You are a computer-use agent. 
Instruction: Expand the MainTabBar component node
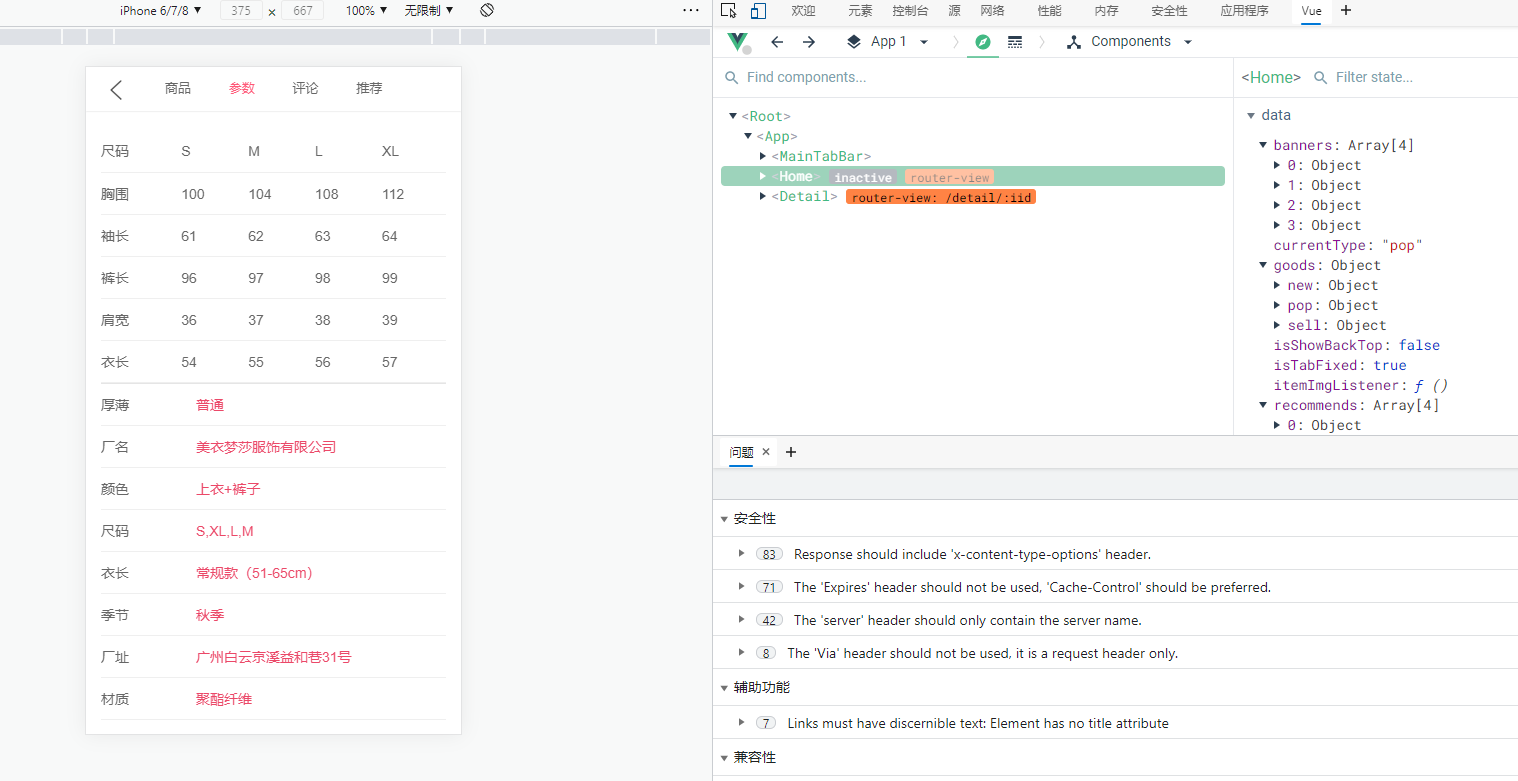763,156
